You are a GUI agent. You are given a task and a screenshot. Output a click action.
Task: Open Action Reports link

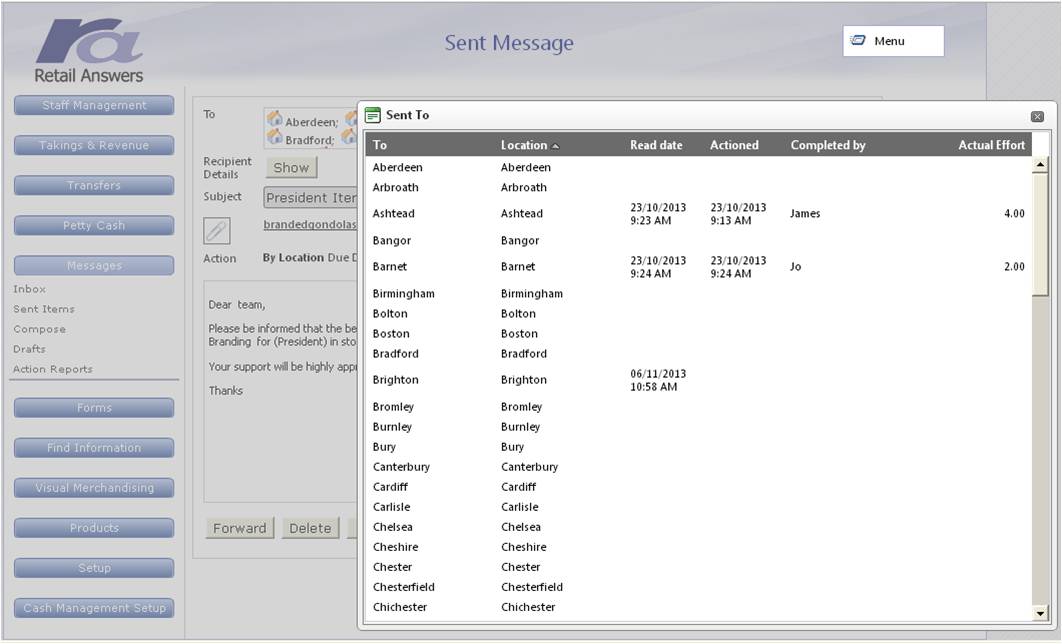53,369
